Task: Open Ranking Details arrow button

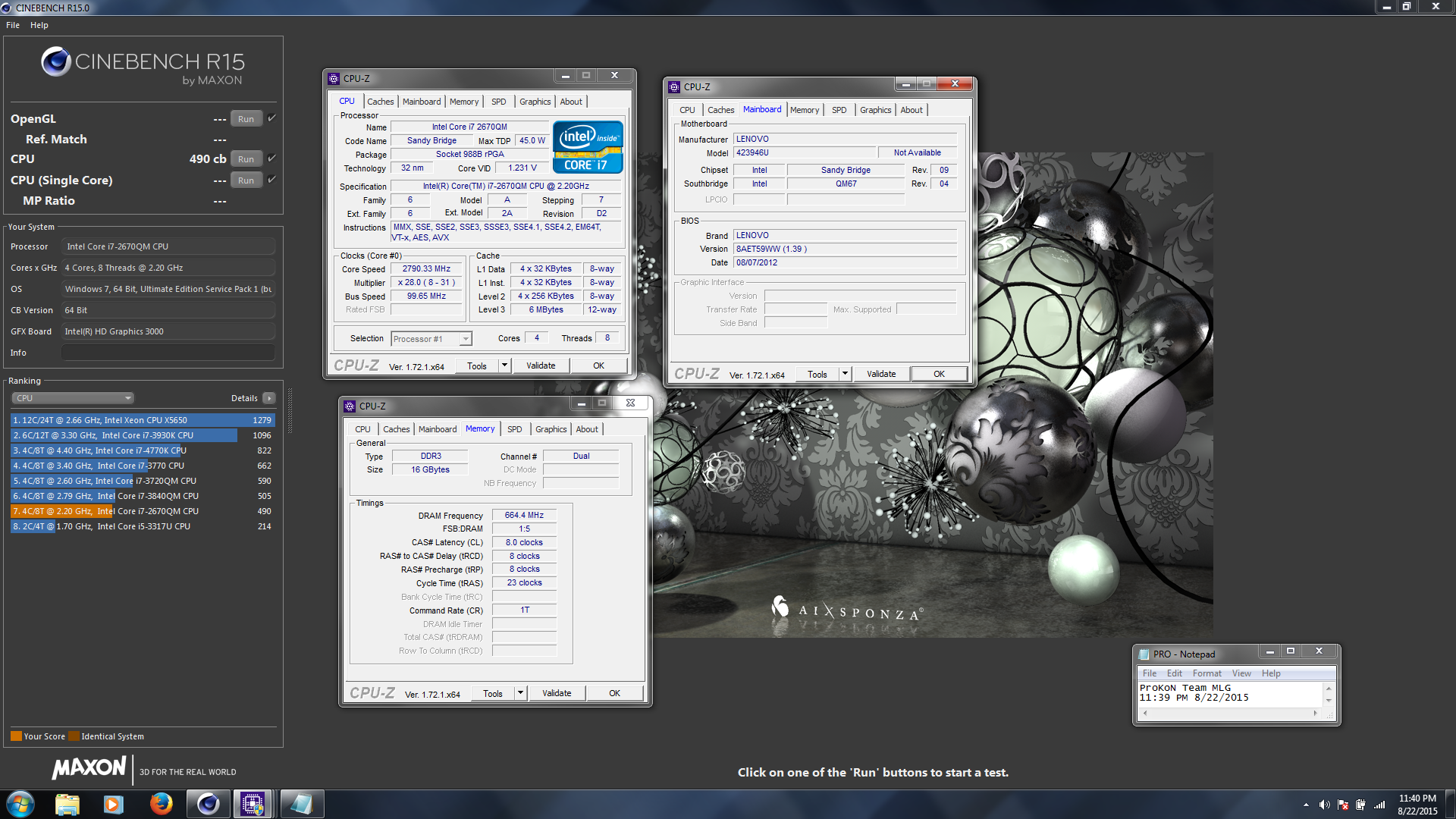Action: (268, 398)
